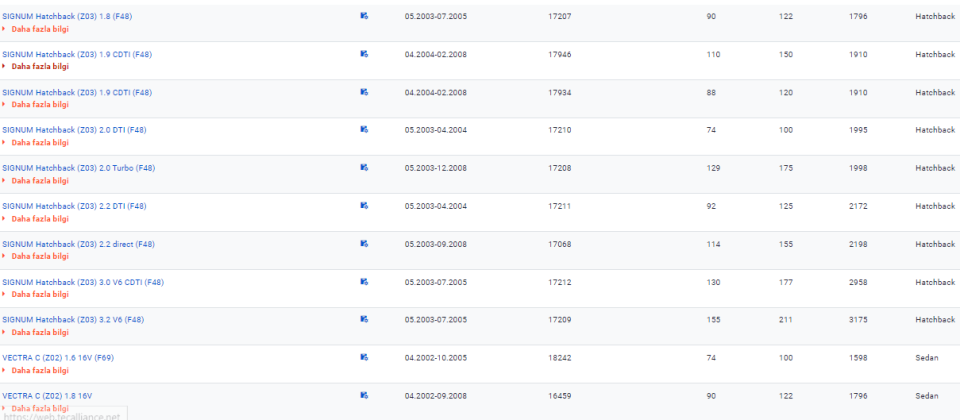Click engine capacity value '3175'

tap(858, 320)
